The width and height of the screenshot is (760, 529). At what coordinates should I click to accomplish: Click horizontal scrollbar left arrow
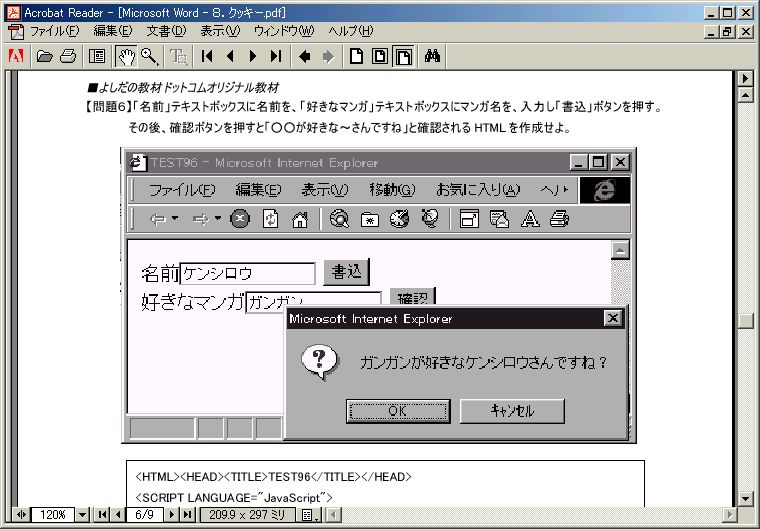click(x=332, y=514)
